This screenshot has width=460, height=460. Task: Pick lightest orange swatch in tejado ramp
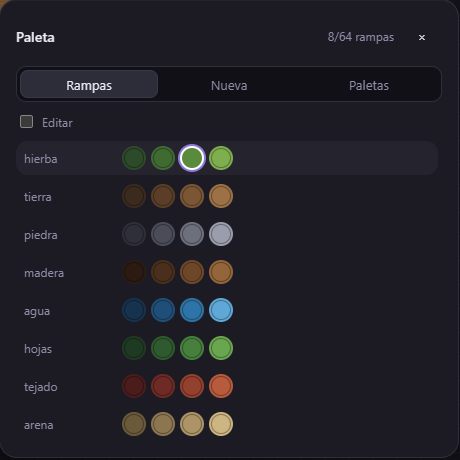tap(221, 386)
